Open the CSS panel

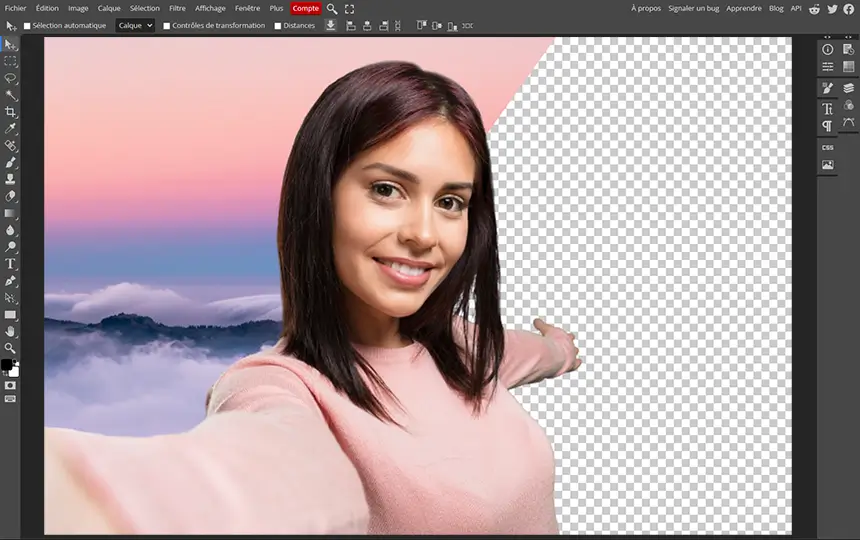point(828,147)
